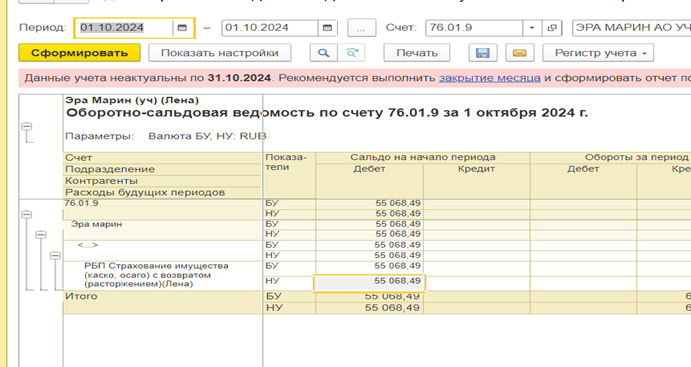The width and height of the screenshot is (691, 367).
Task: Follow the закрытие месяца link
Action: (x=490, y=78)
